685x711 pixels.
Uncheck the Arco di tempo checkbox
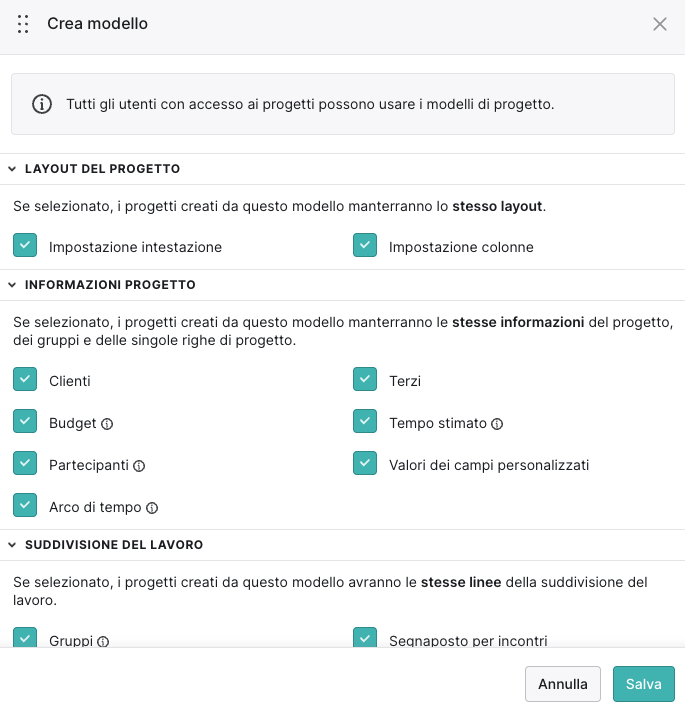[25, 505]
